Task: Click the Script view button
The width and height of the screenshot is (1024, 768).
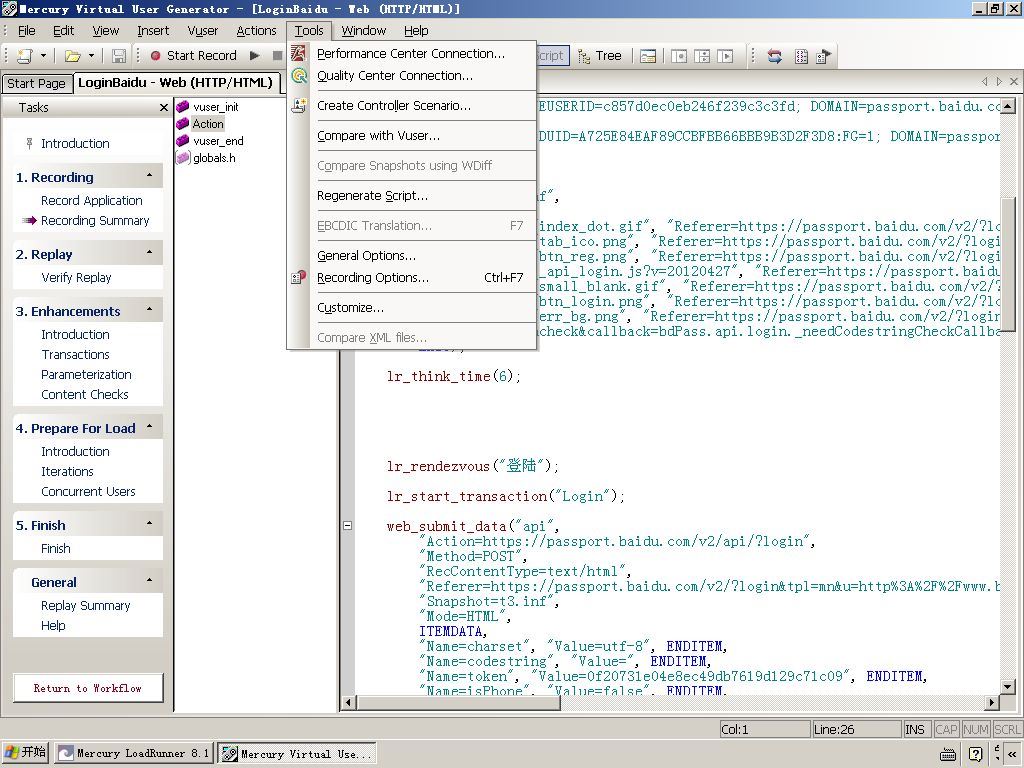Action: point(552,56)
